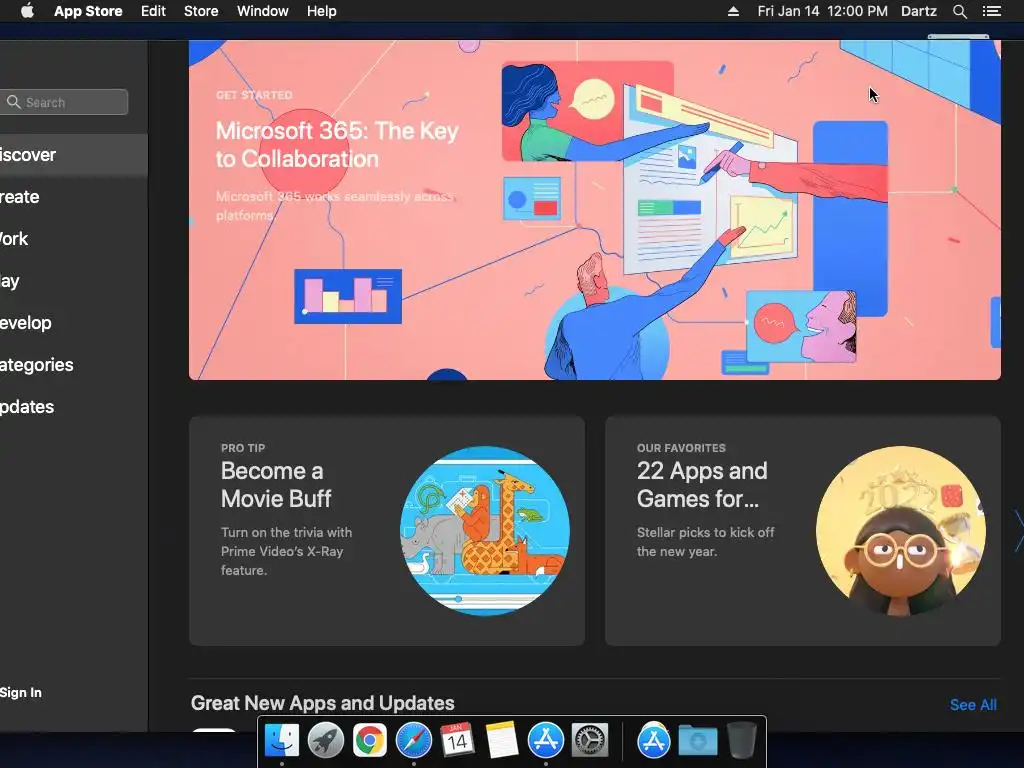Click the PRO TIP label

tap(243, 448)
